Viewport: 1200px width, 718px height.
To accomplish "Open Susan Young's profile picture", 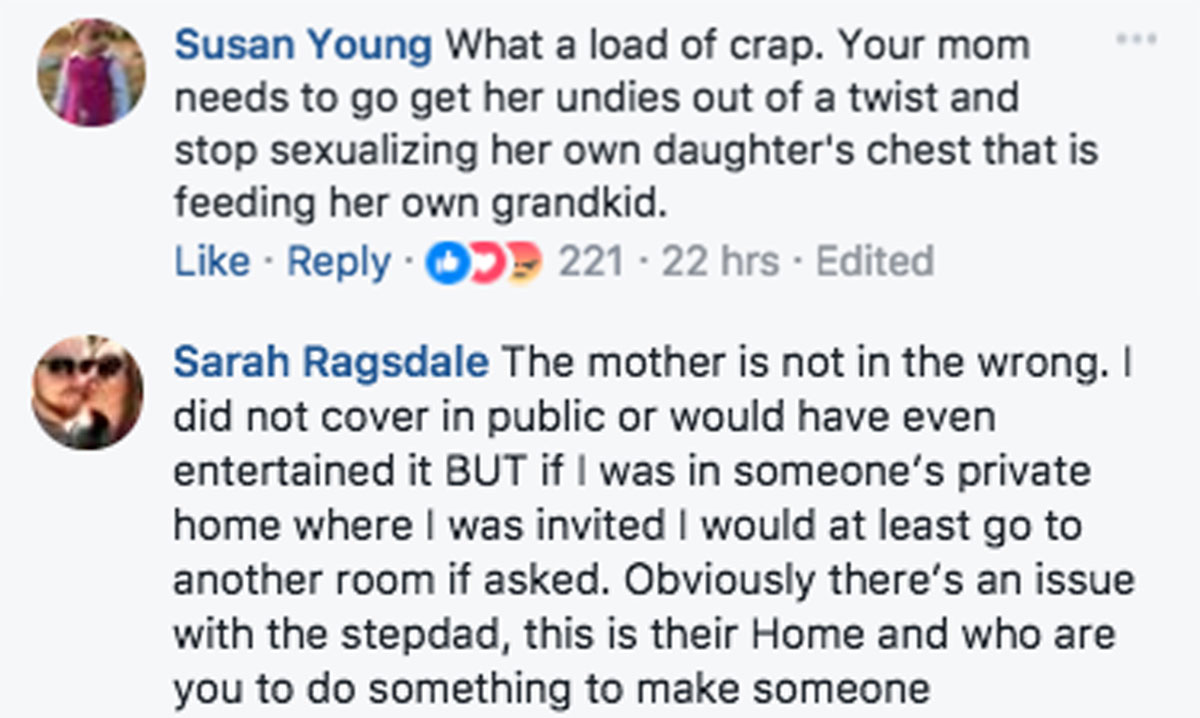I will click(91, 72).
